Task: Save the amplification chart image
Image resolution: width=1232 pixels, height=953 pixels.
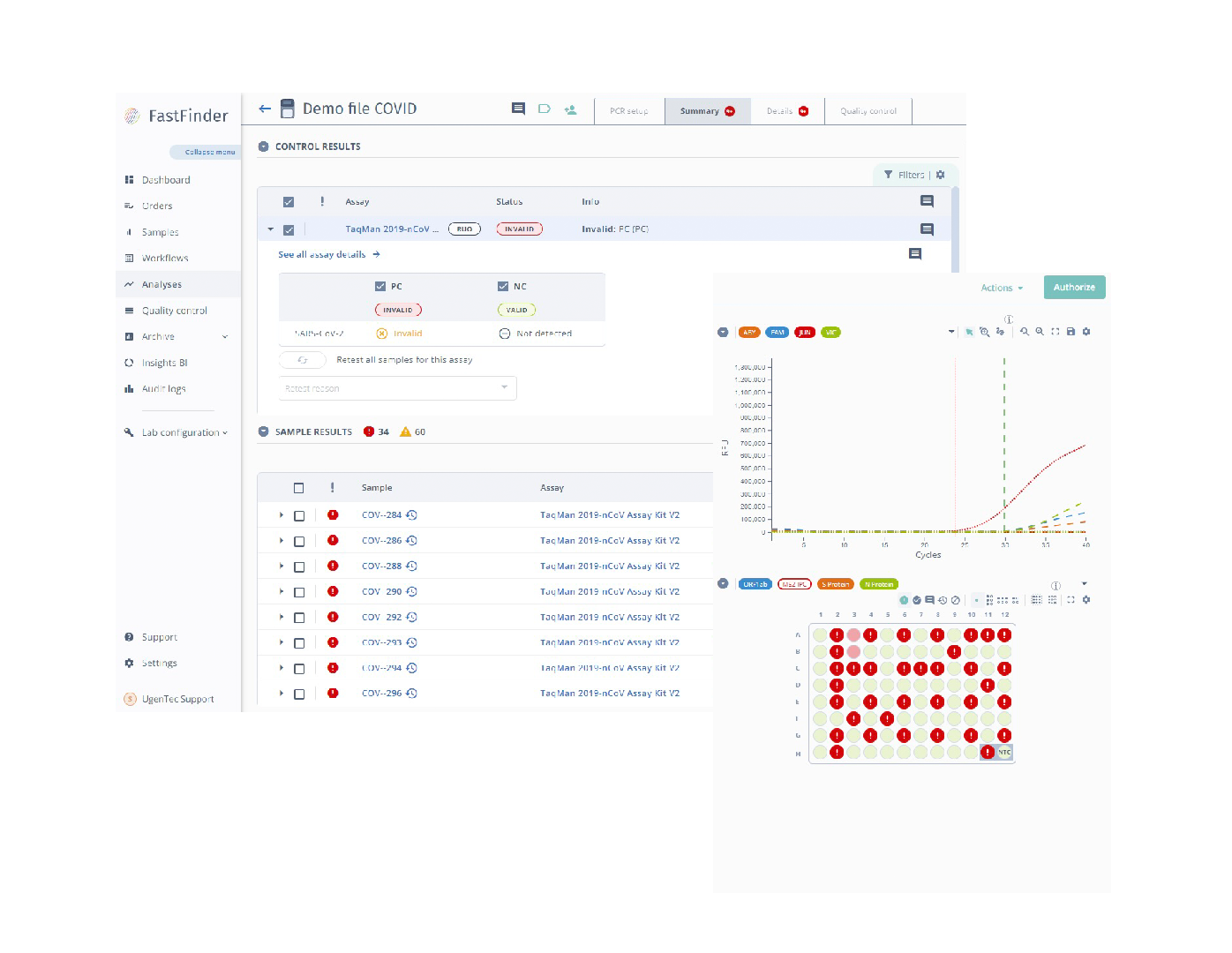Action: click(x=1070, y=332)
